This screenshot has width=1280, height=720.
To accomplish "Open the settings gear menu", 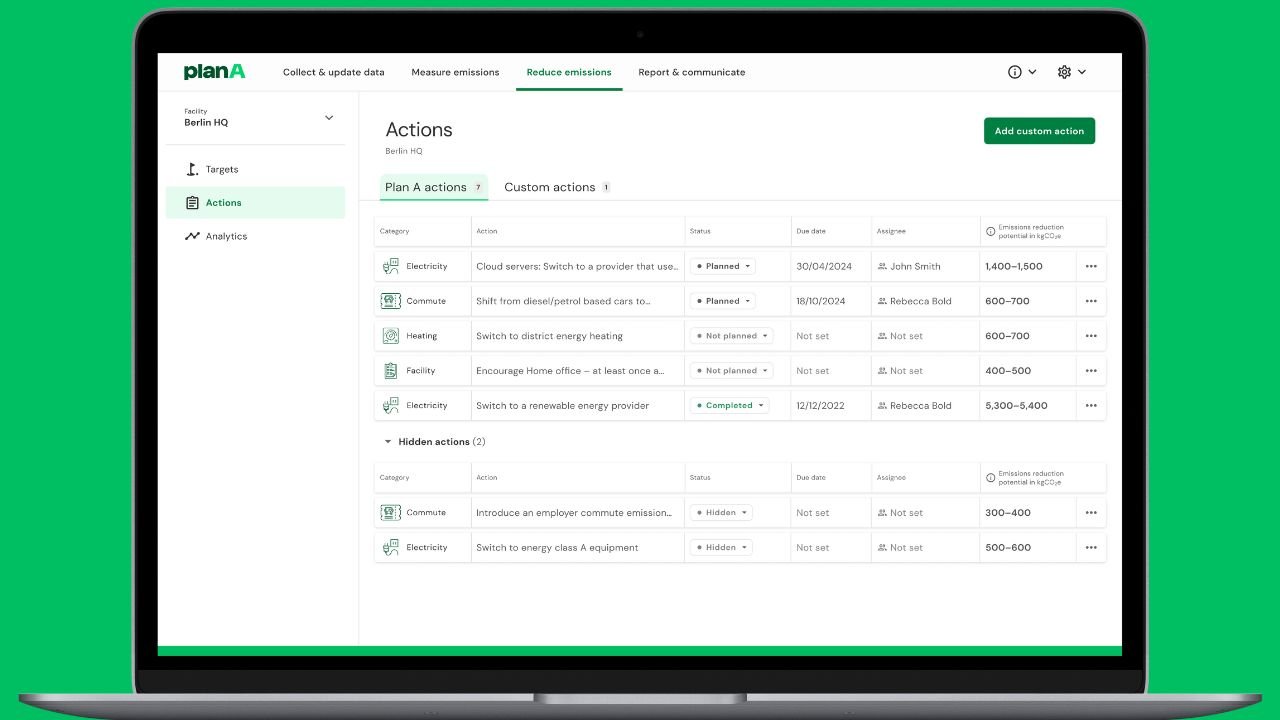I will (1064, 72).
